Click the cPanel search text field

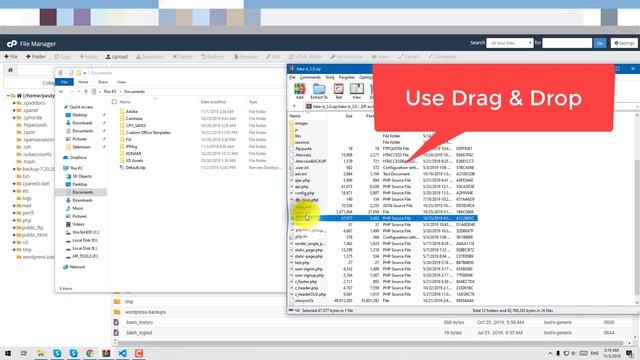[x=567, y=43]
